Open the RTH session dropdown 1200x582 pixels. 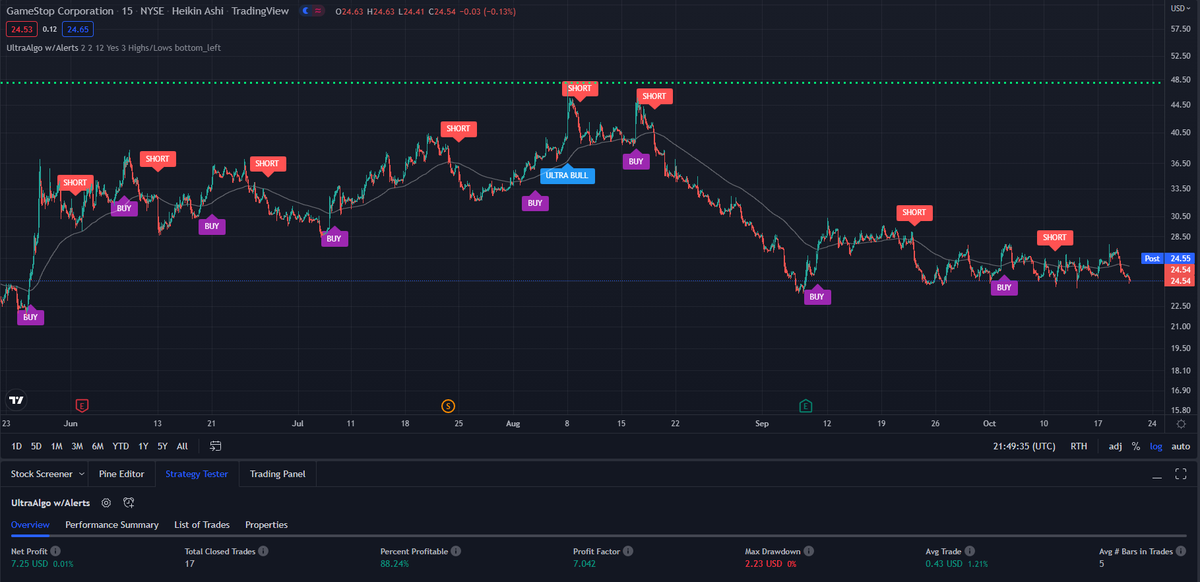point(1079,446)
